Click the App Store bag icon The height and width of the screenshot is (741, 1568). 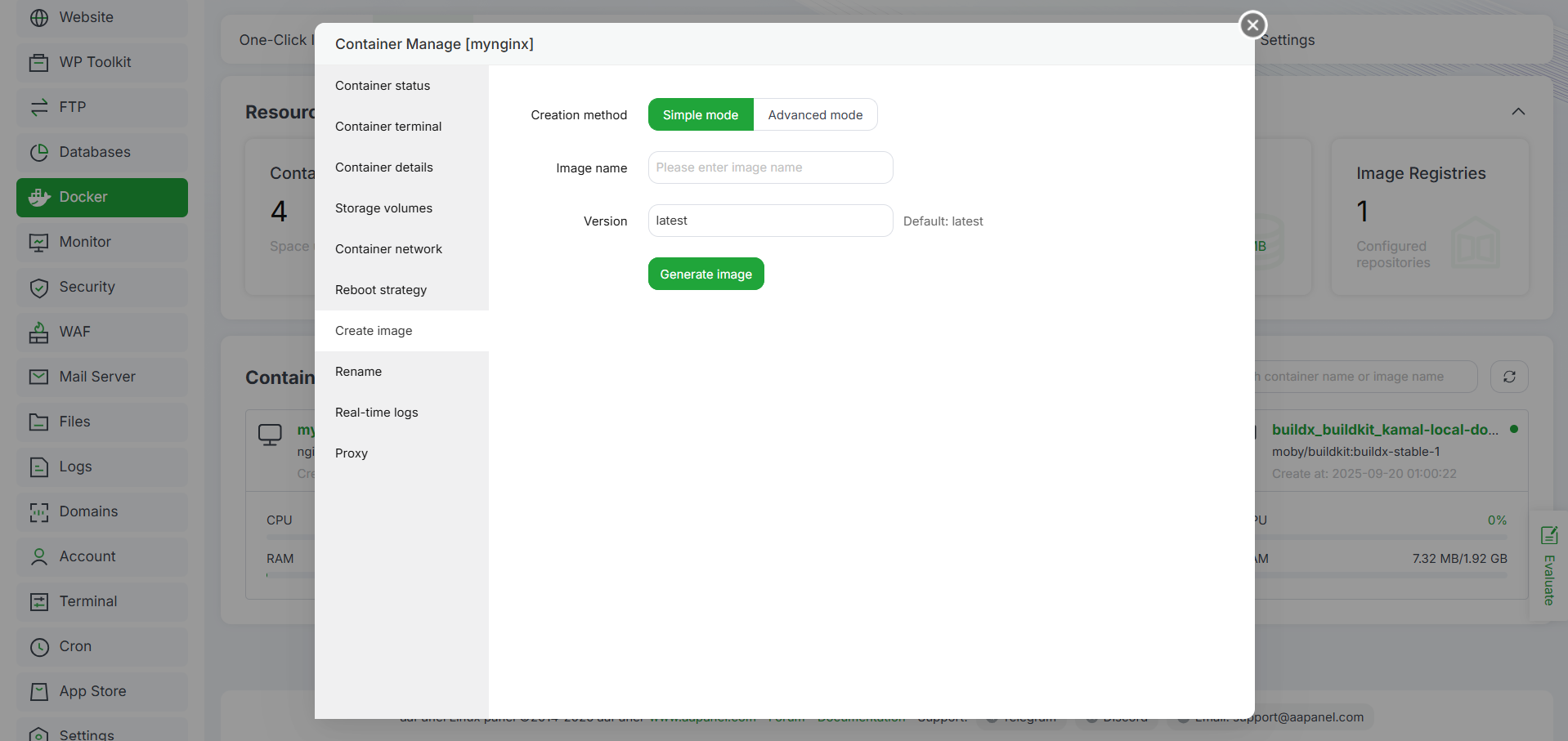pyautogui.click(x=38, y=691)
